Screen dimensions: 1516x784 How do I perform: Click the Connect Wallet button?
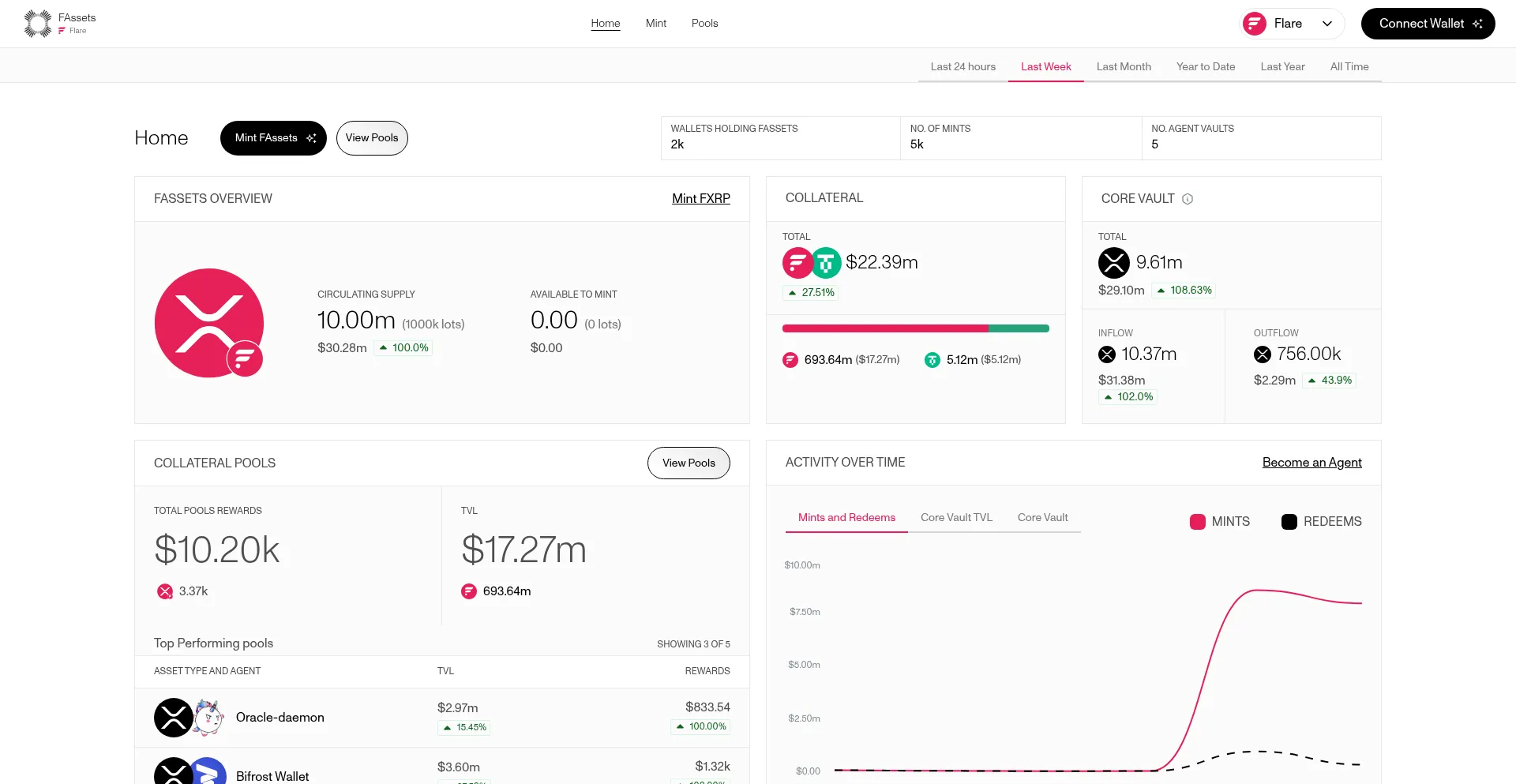(1428, 24)
